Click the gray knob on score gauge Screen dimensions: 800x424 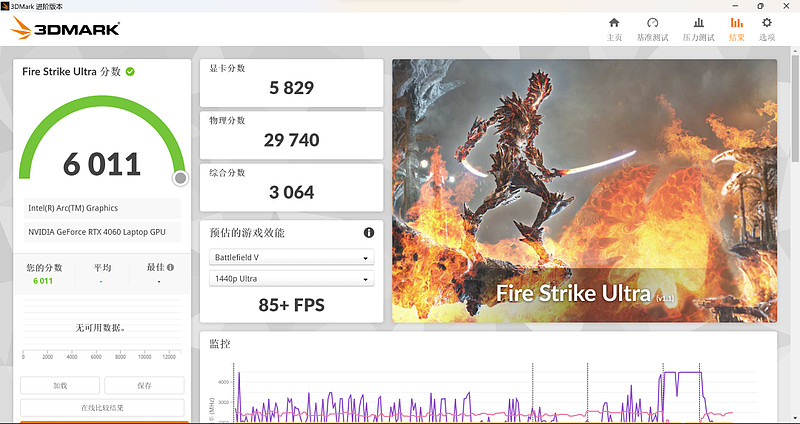pyautogui.click(x=180, y=178)
